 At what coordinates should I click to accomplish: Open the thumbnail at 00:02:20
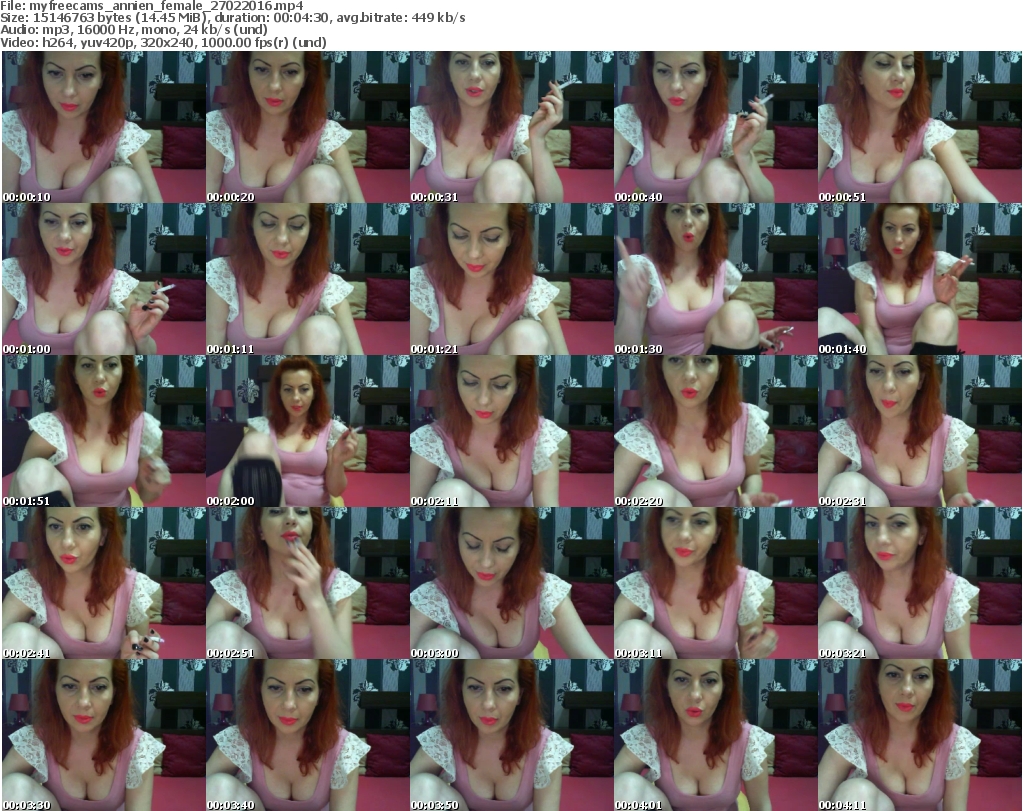[716, 431]
